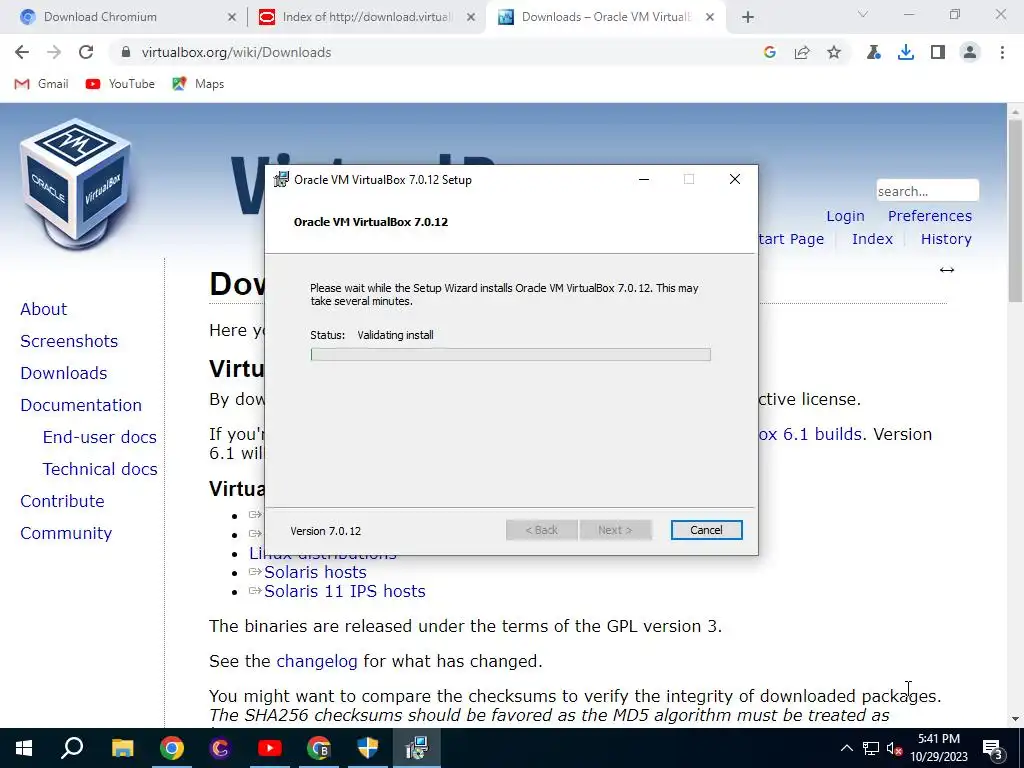Open YouTube app on taskbar
The height and width of the screenshot is (768, 1024).
(270, 748)
